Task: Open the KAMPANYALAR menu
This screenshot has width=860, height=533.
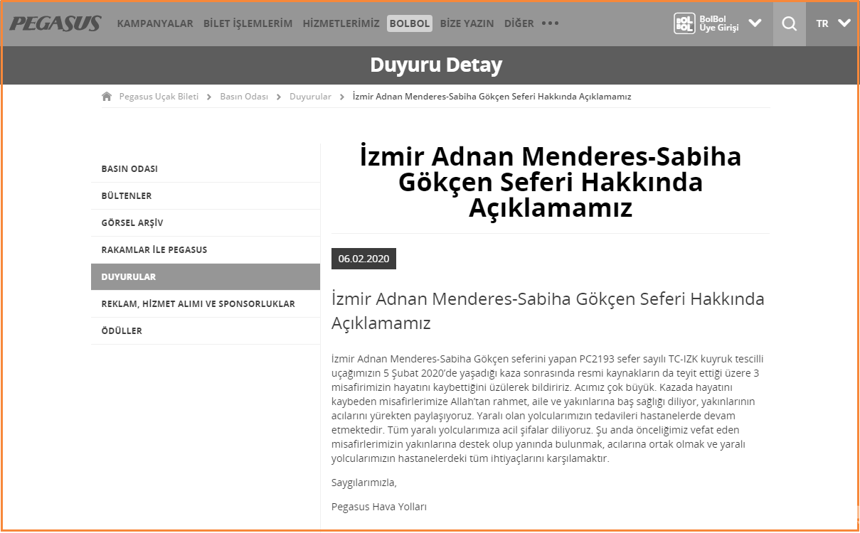Action: [155, 24]
